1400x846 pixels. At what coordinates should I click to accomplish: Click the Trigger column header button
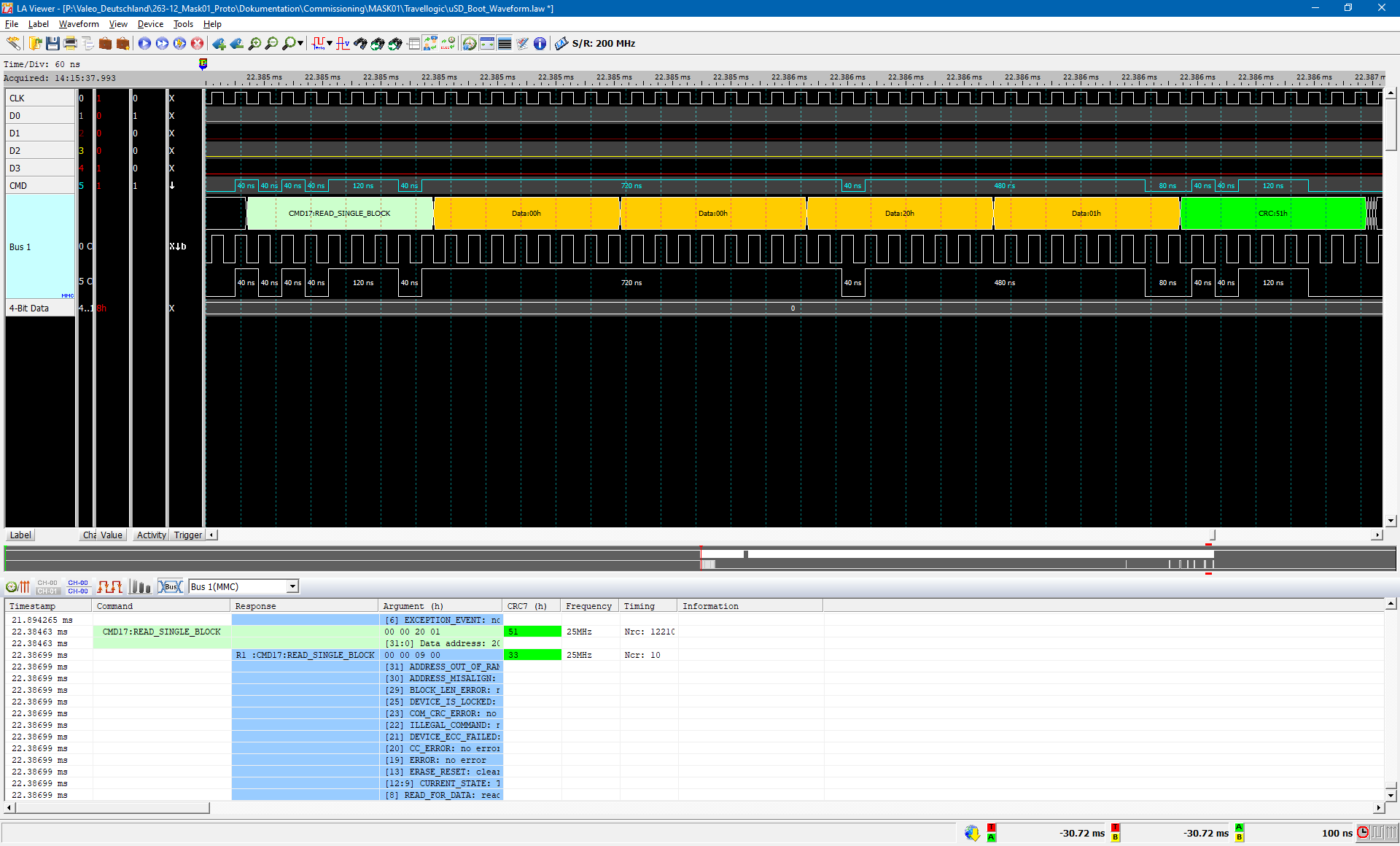click(187, 535)
